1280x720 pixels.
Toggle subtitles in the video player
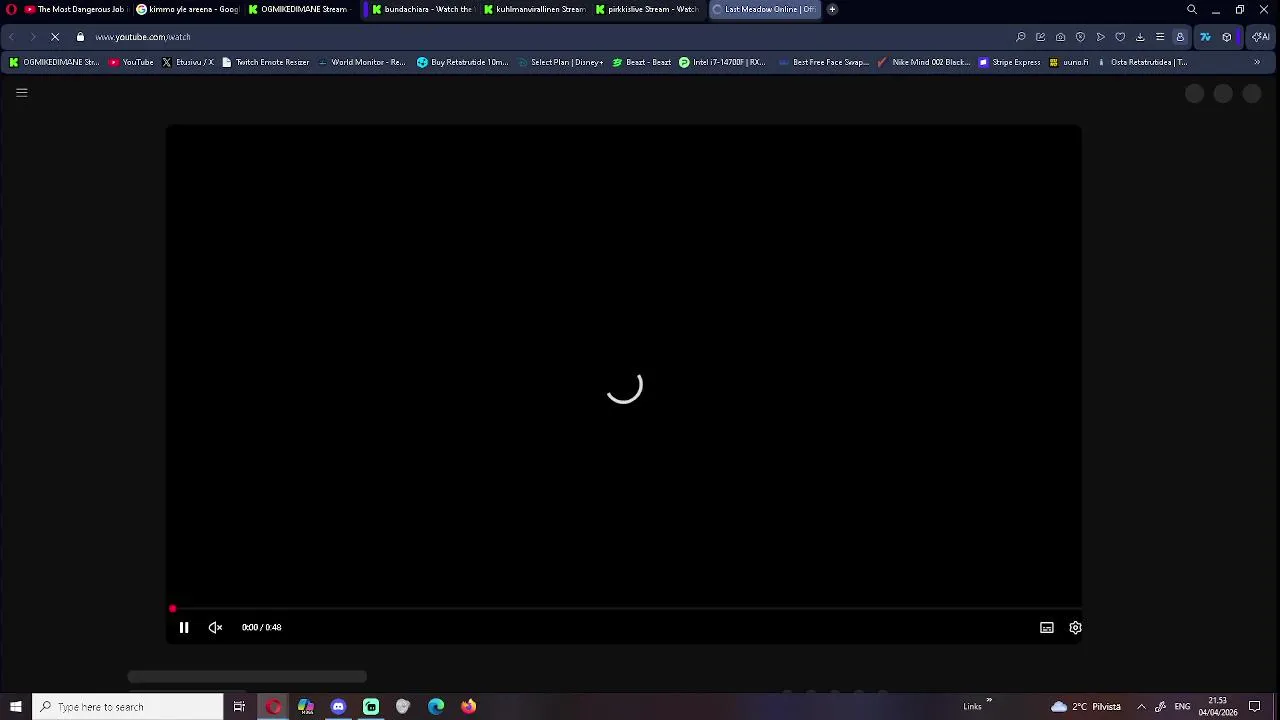1046,627
